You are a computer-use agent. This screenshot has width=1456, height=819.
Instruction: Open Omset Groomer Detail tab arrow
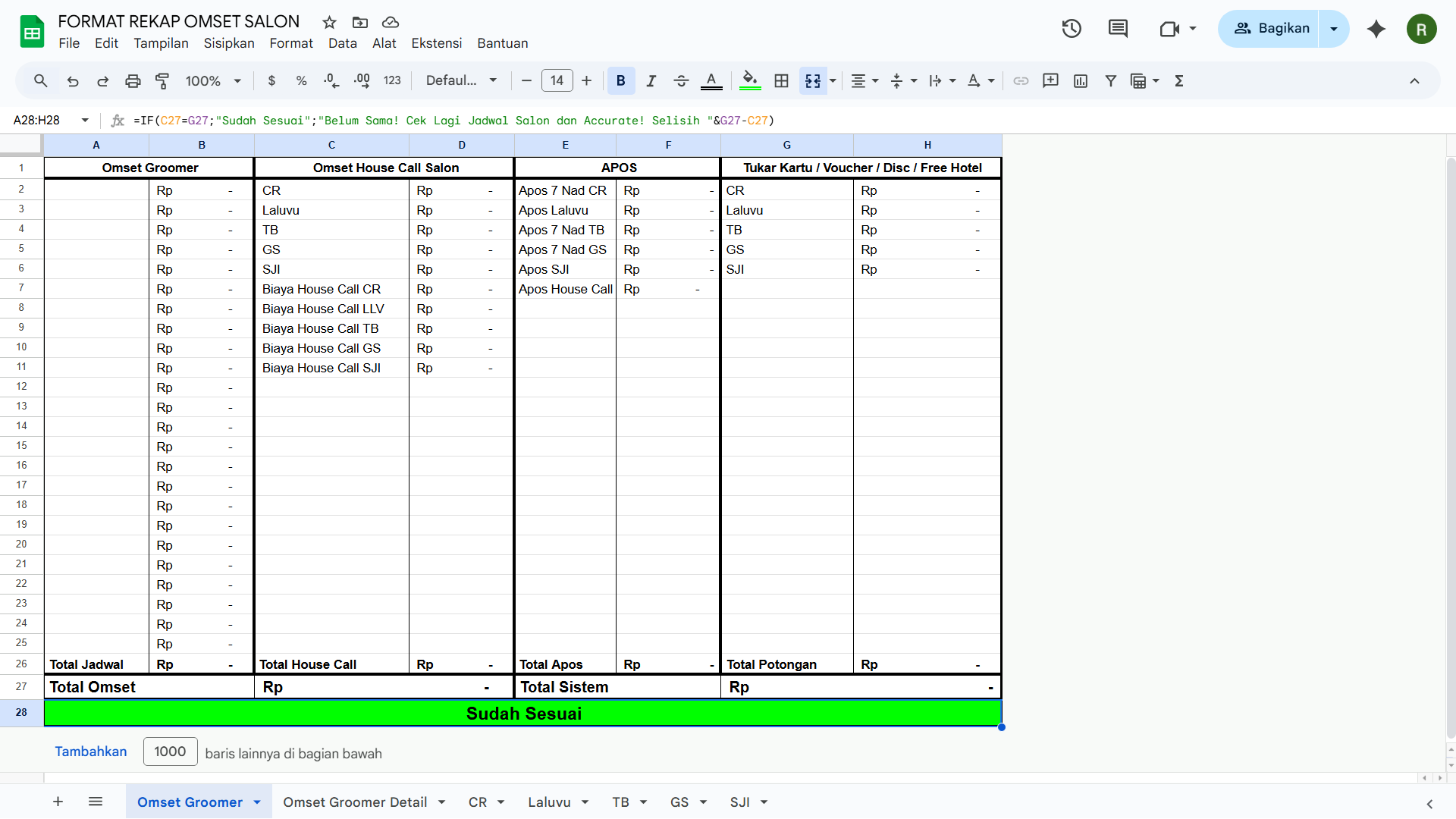(442, 802)
